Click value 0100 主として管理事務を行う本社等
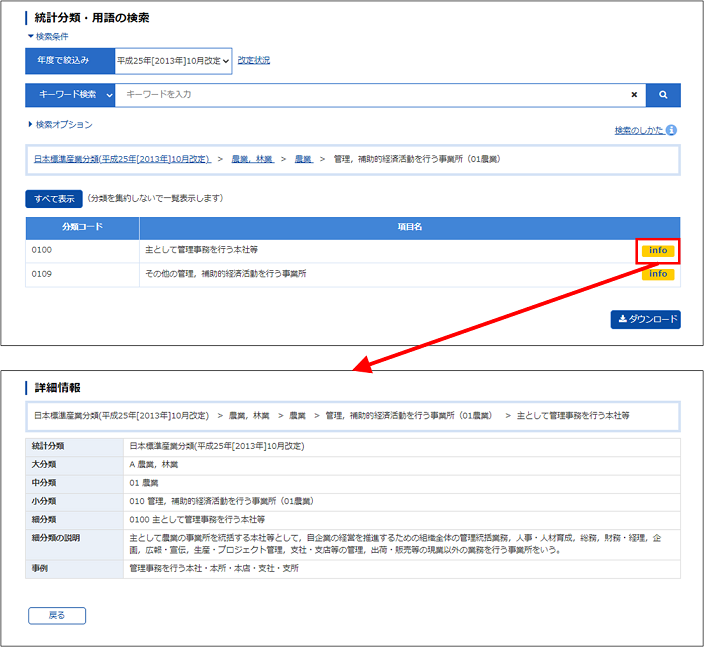 point(197,520)
